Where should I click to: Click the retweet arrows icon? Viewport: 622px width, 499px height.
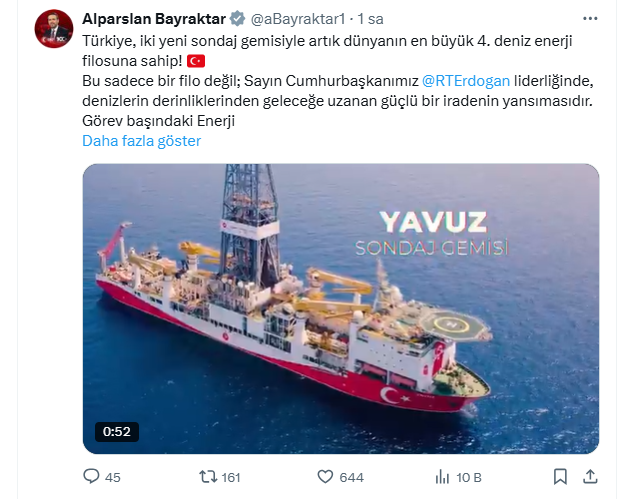pos(207,476)
